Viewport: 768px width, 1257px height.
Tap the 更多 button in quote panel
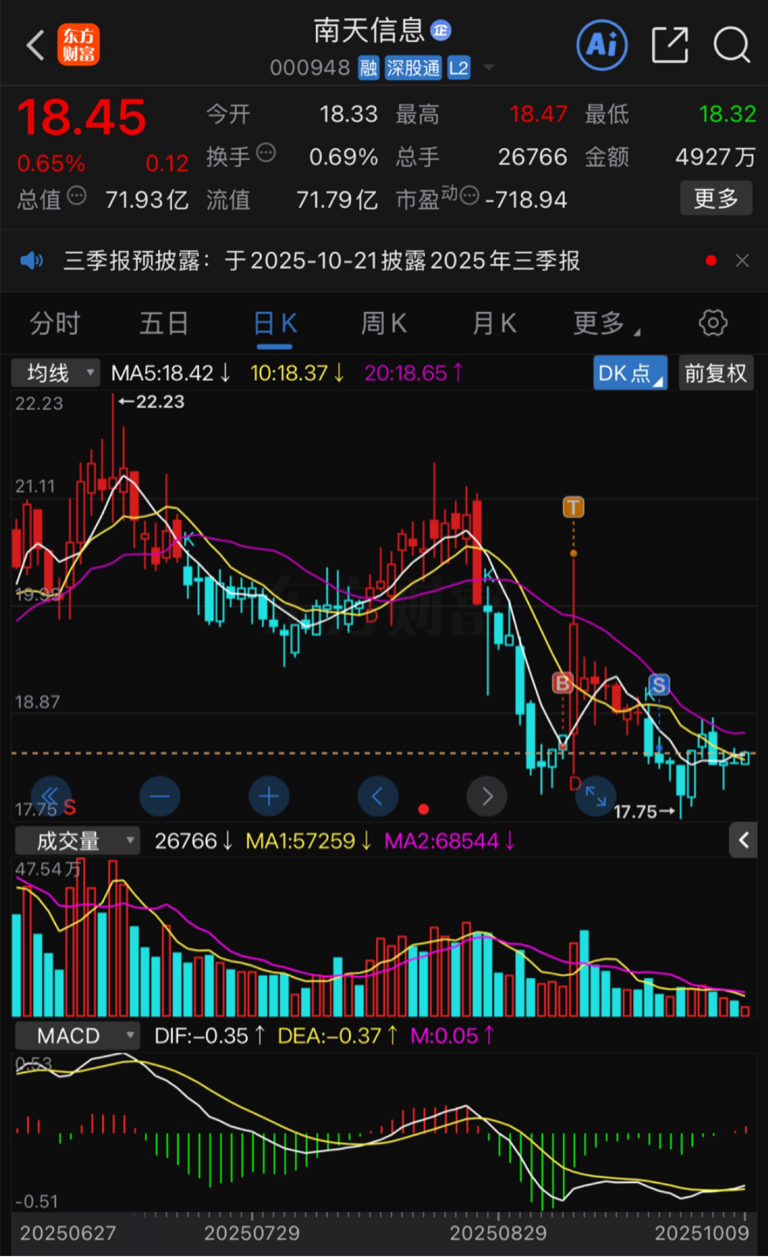point(716,198)
